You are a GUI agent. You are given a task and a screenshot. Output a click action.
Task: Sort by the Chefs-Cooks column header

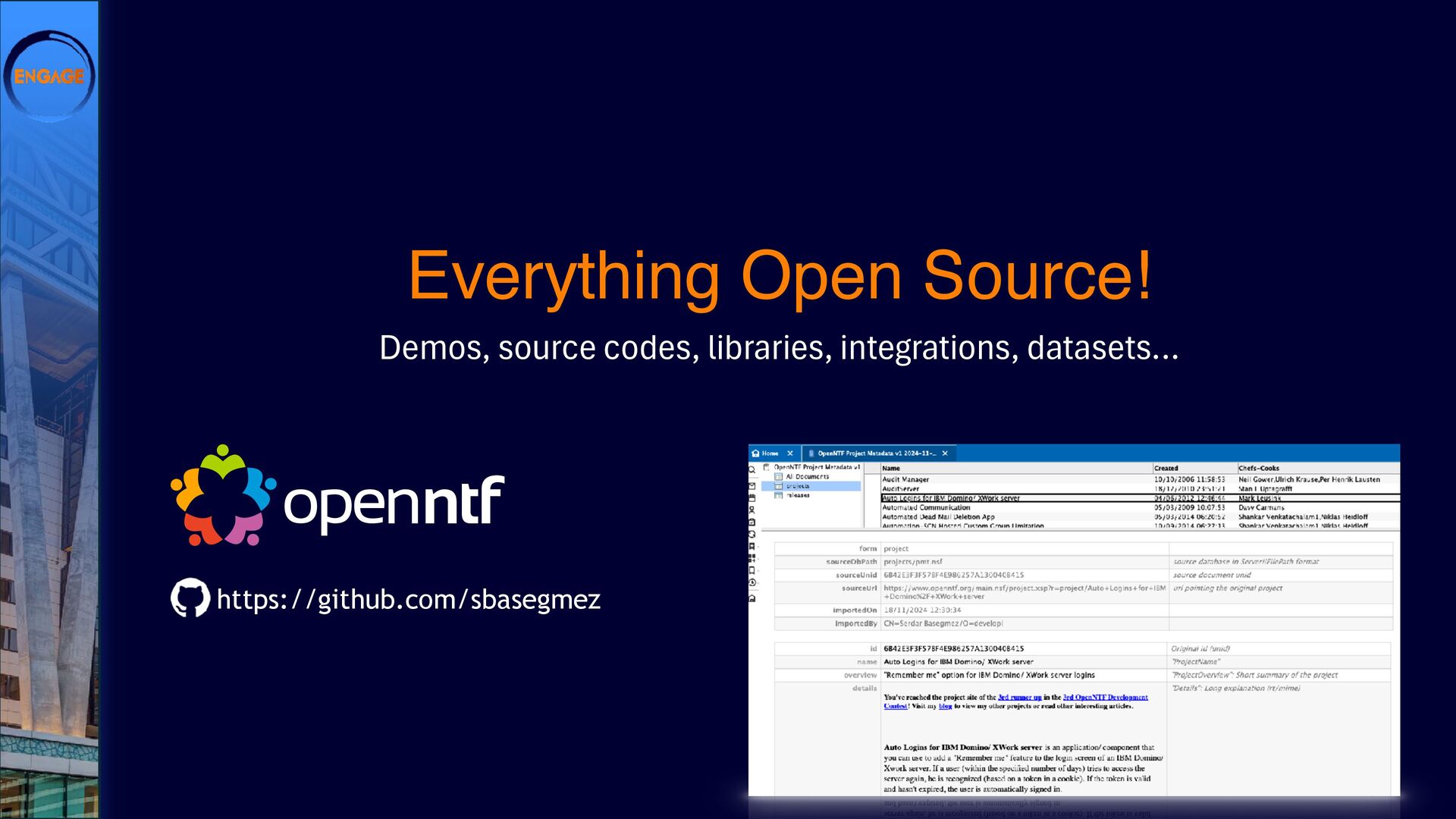pyautogui.click(x=1318, y=468)
